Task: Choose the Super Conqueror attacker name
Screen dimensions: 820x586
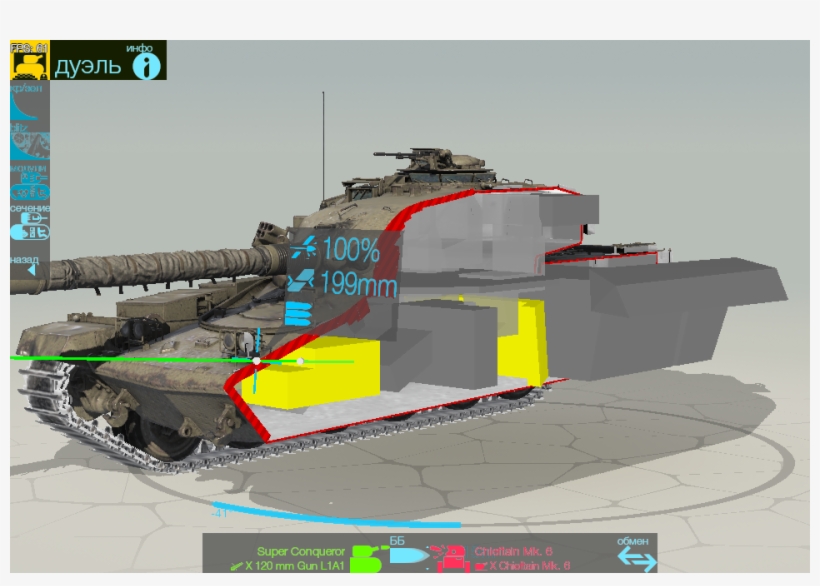Action: point(301,551)
